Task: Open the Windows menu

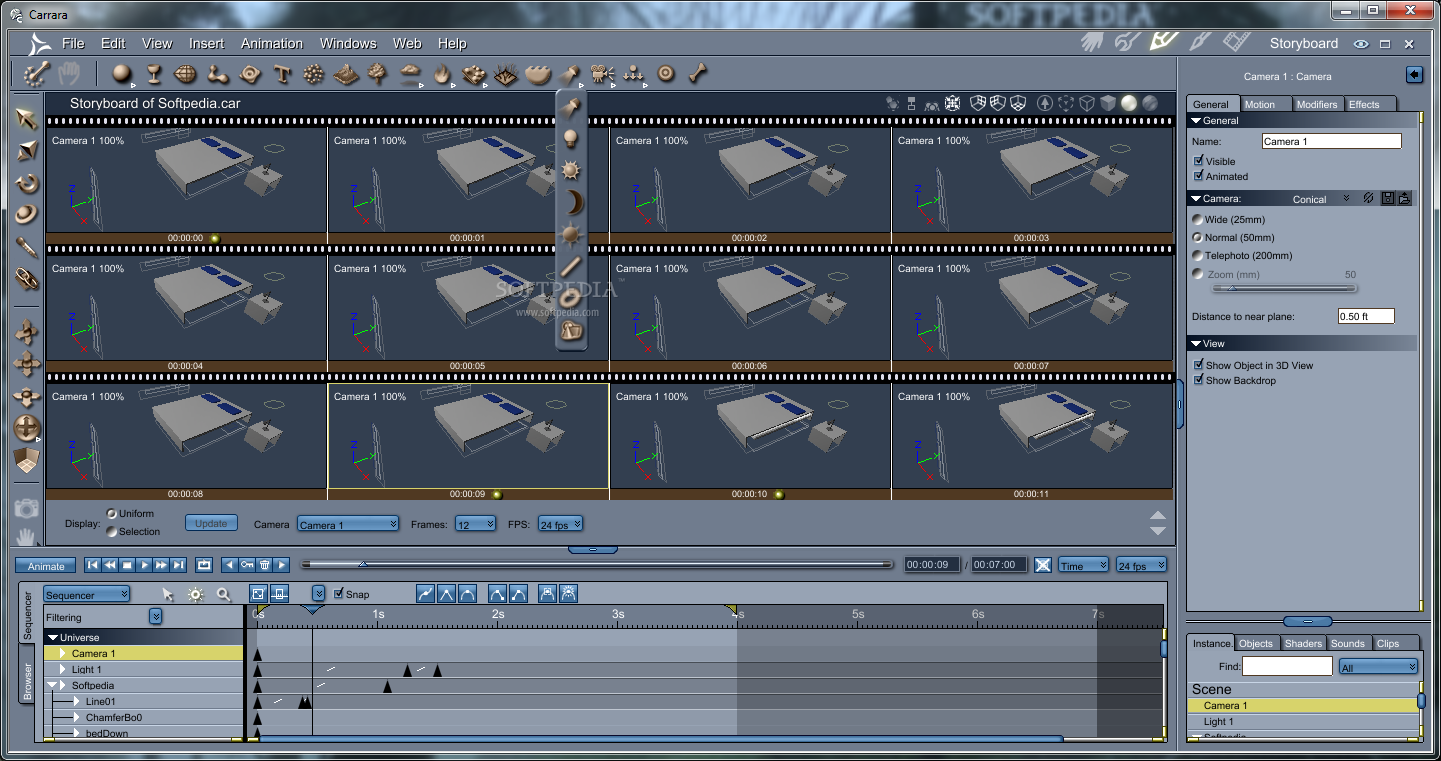Action: click(348, 43)
